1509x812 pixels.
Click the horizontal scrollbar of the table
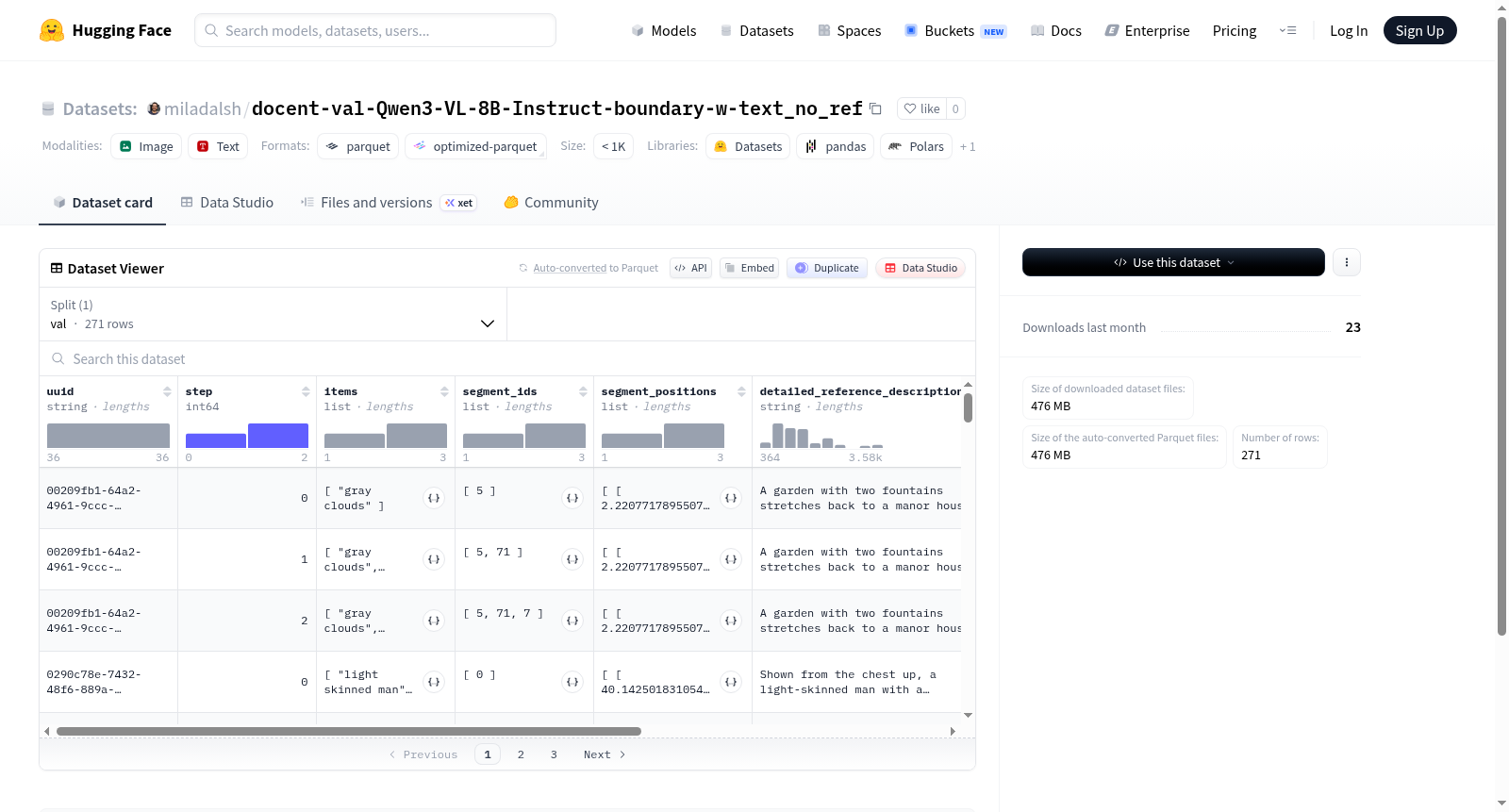click(349, 731)
